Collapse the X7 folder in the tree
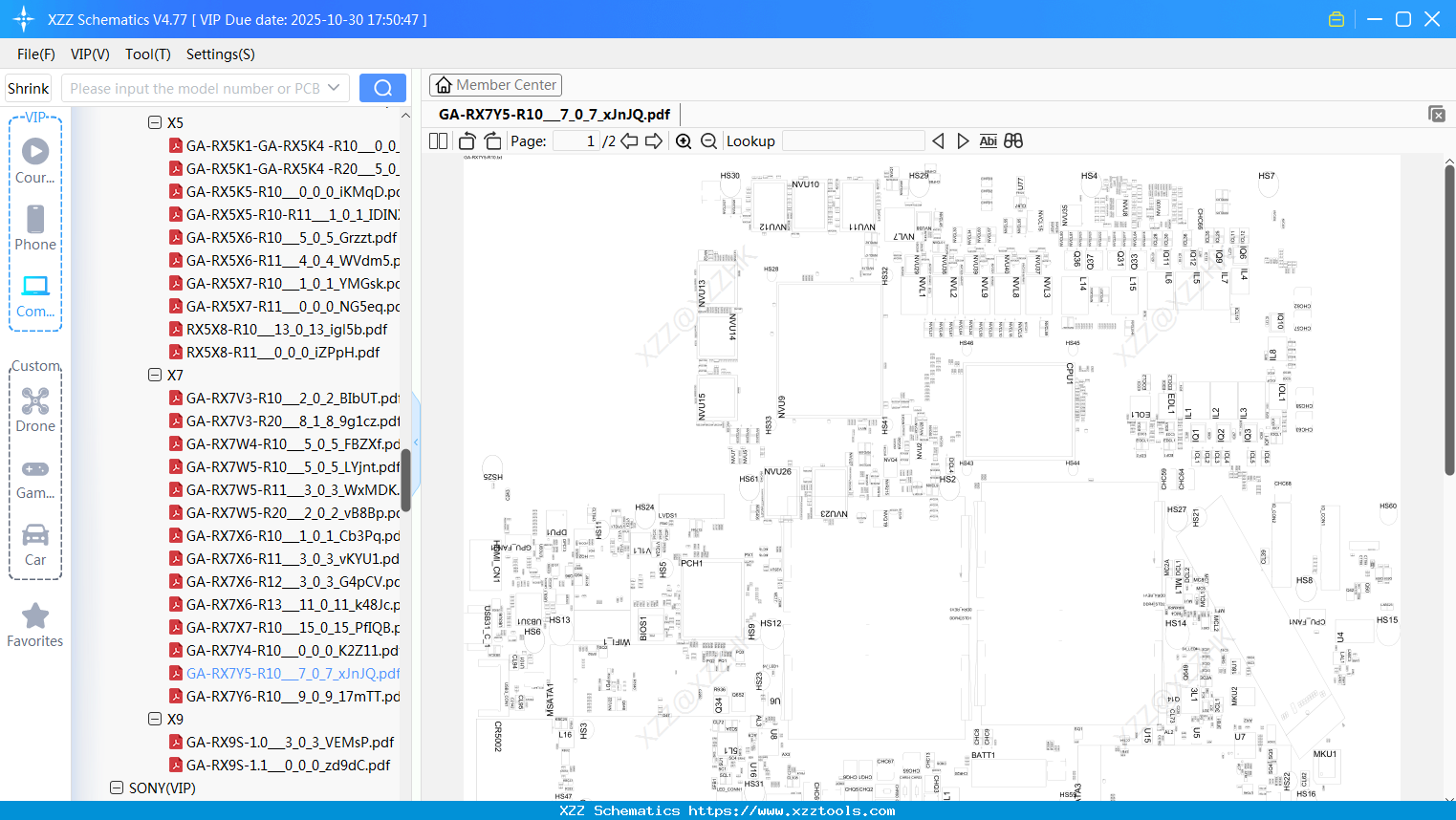This screenshot has width=1456, height=820. [x=155, y=375]
